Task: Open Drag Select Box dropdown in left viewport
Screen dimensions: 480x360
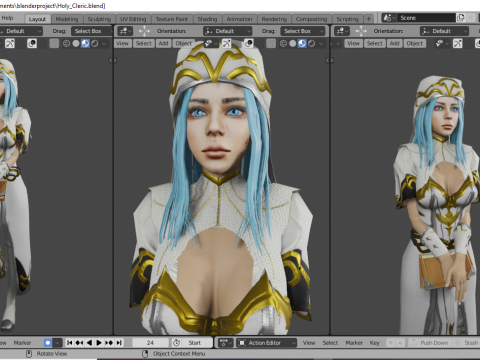Action: click(x=93, y=31)
